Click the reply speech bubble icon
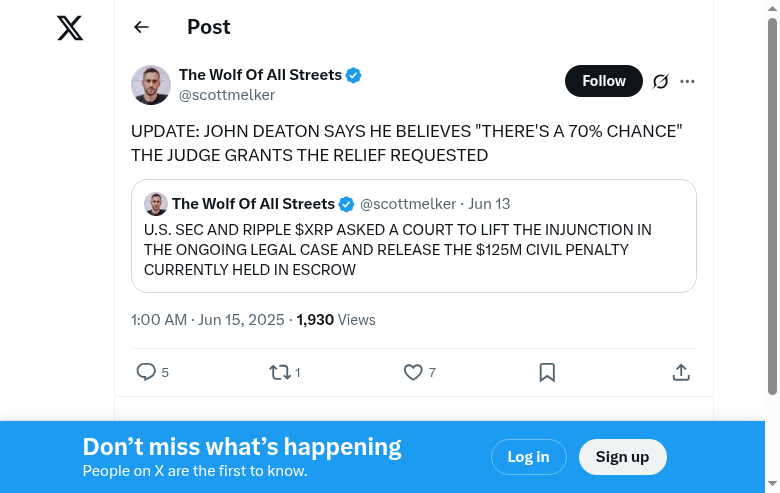The image size is (780, 493). pyautogui.click(x=146, y=372)
